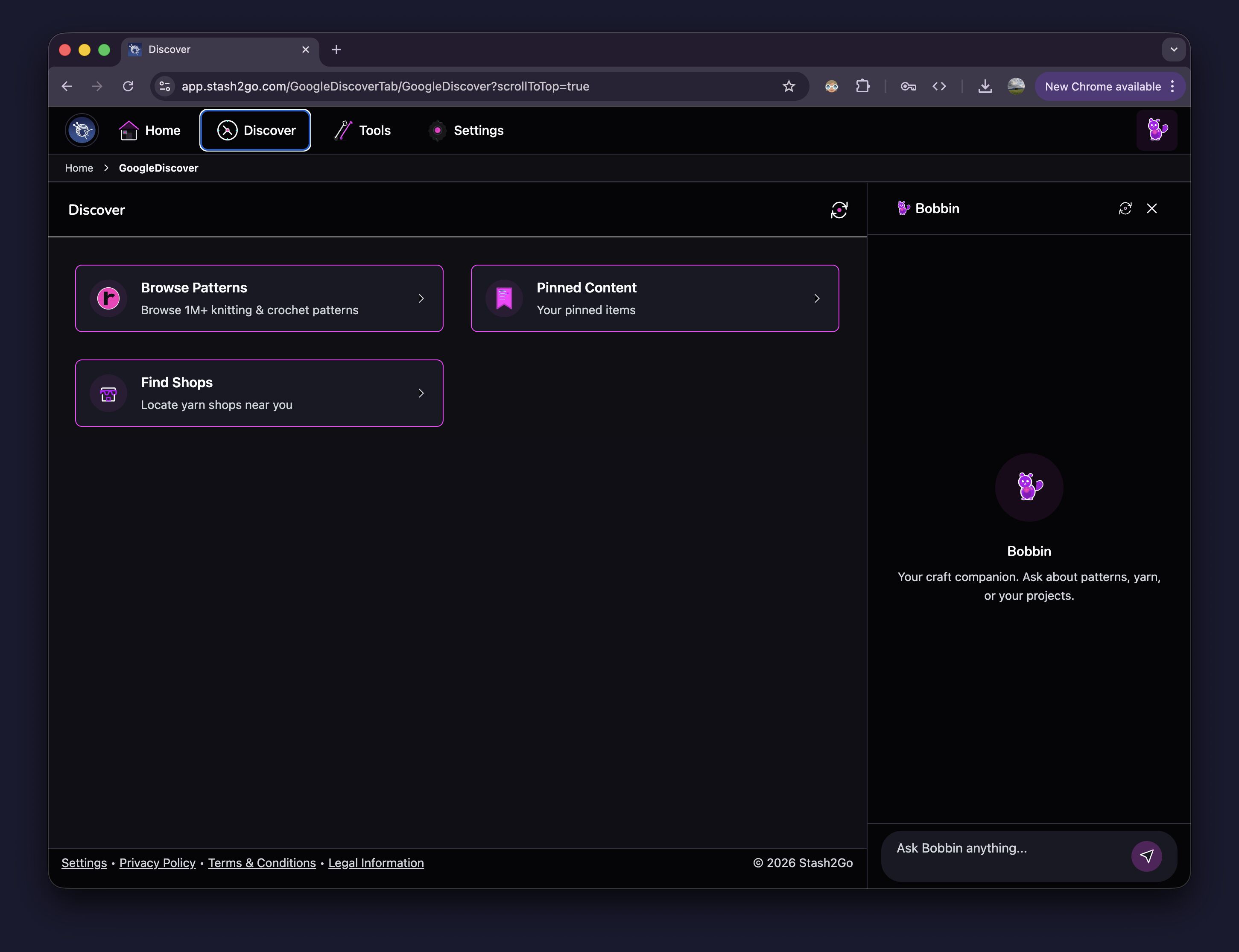Click the Bobbin avatar in the navigation bar
Viewport: 1239px width, 952px height.
(1157, 130)
